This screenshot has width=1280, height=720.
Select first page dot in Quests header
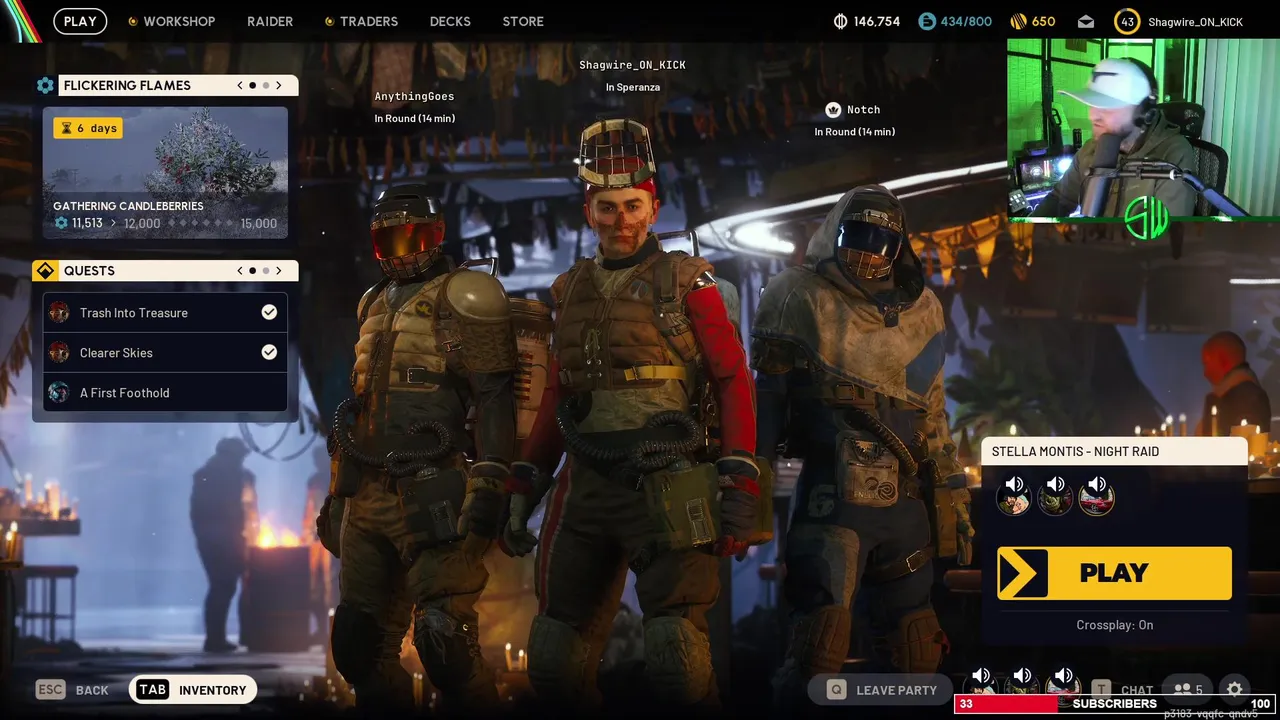click(252, 270)
